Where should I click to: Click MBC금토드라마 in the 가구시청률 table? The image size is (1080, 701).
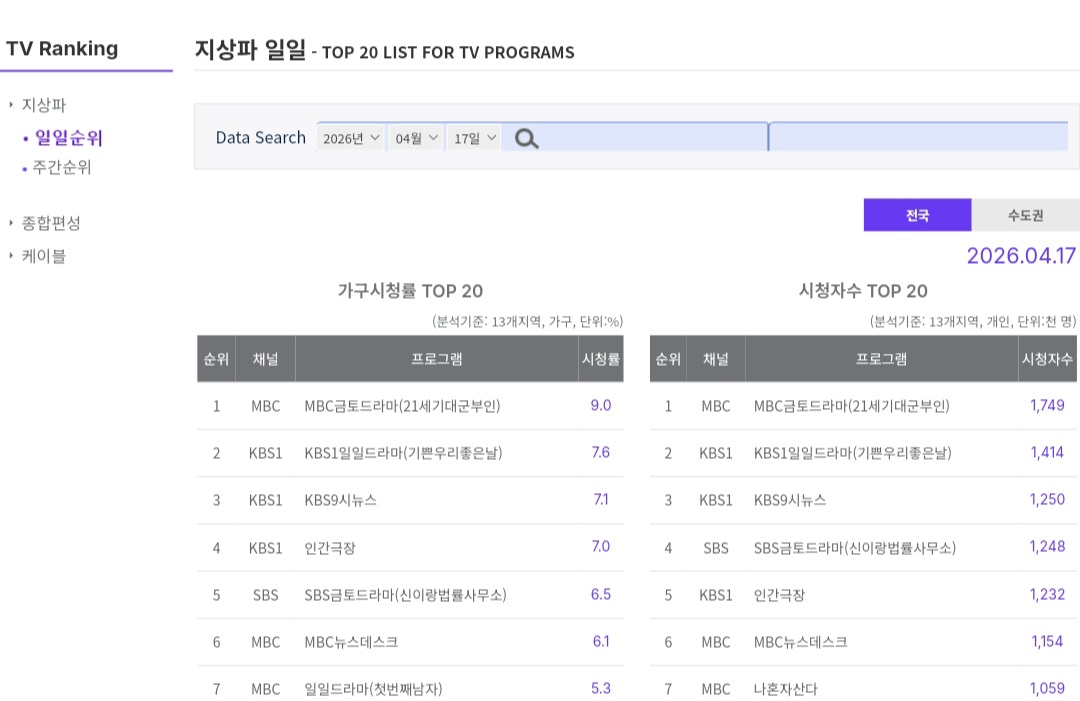click(402, 406)
